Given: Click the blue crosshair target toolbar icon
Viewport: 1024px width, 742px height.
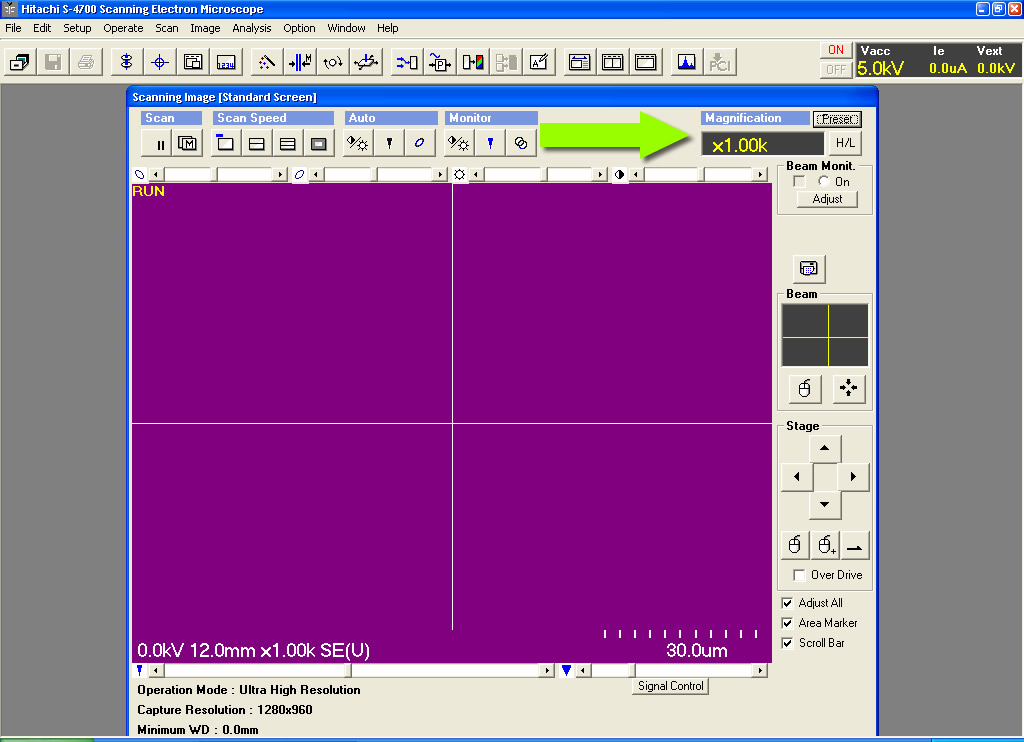Looking at the screenshot, I should tap(159, 62).
